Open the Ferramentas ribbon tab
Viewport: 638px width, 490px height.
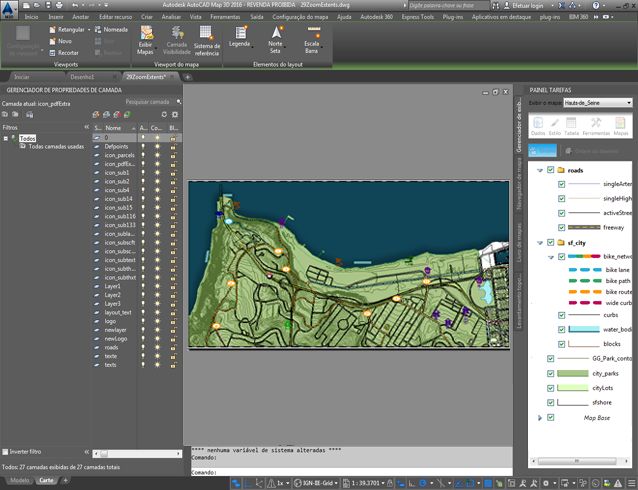point(225,17)
